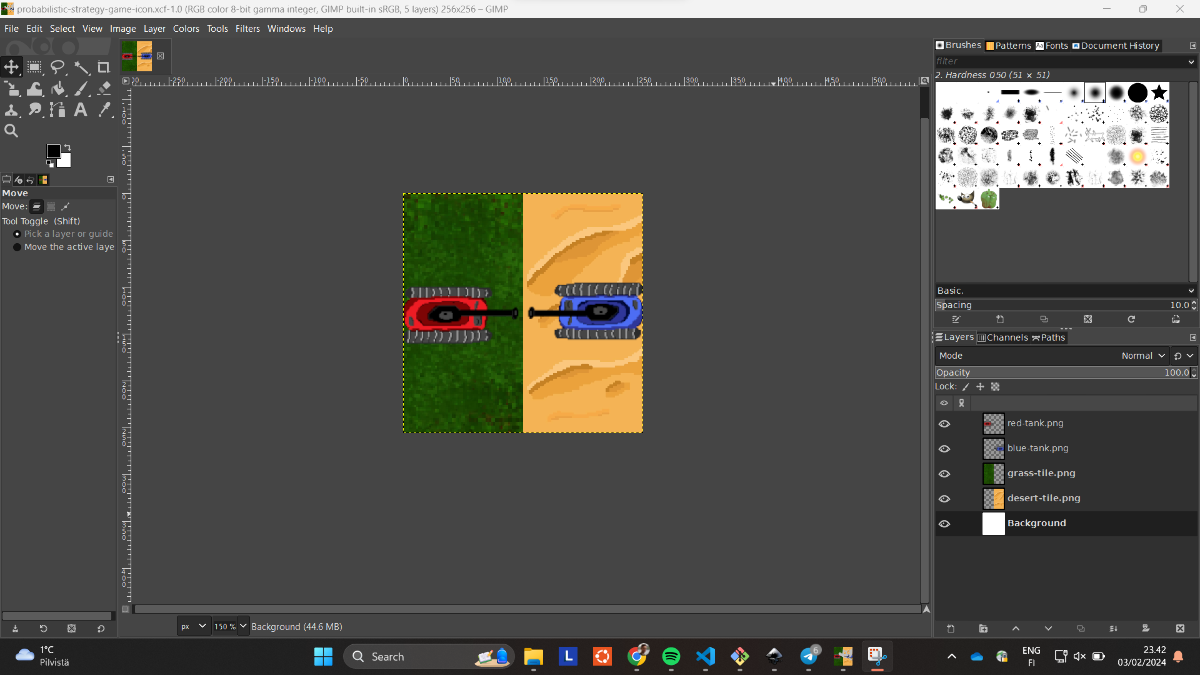Open the Filters menu
Screen dimensions: 1200x675
tap(247, 29)
